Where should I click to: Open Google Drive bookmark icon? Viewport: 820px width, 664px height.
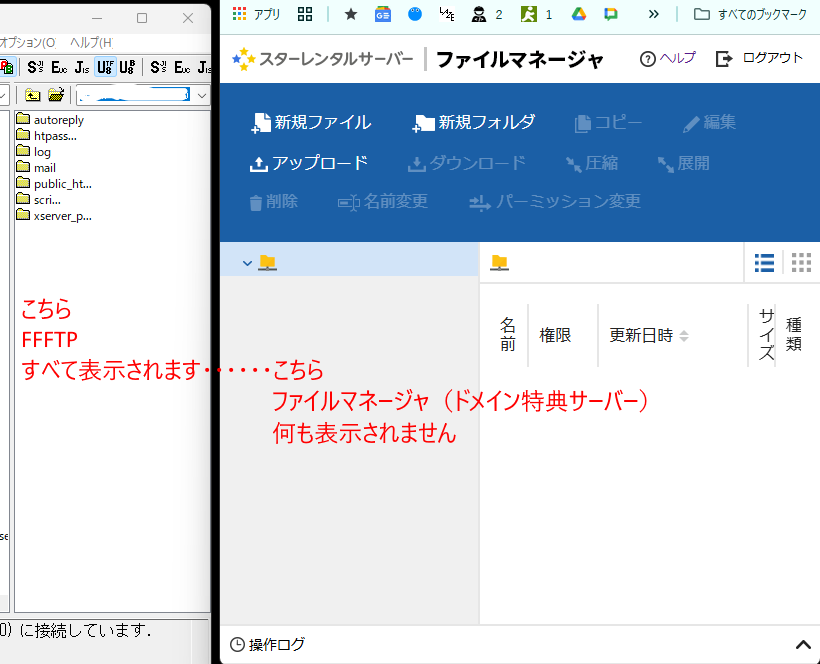point(578,15)
